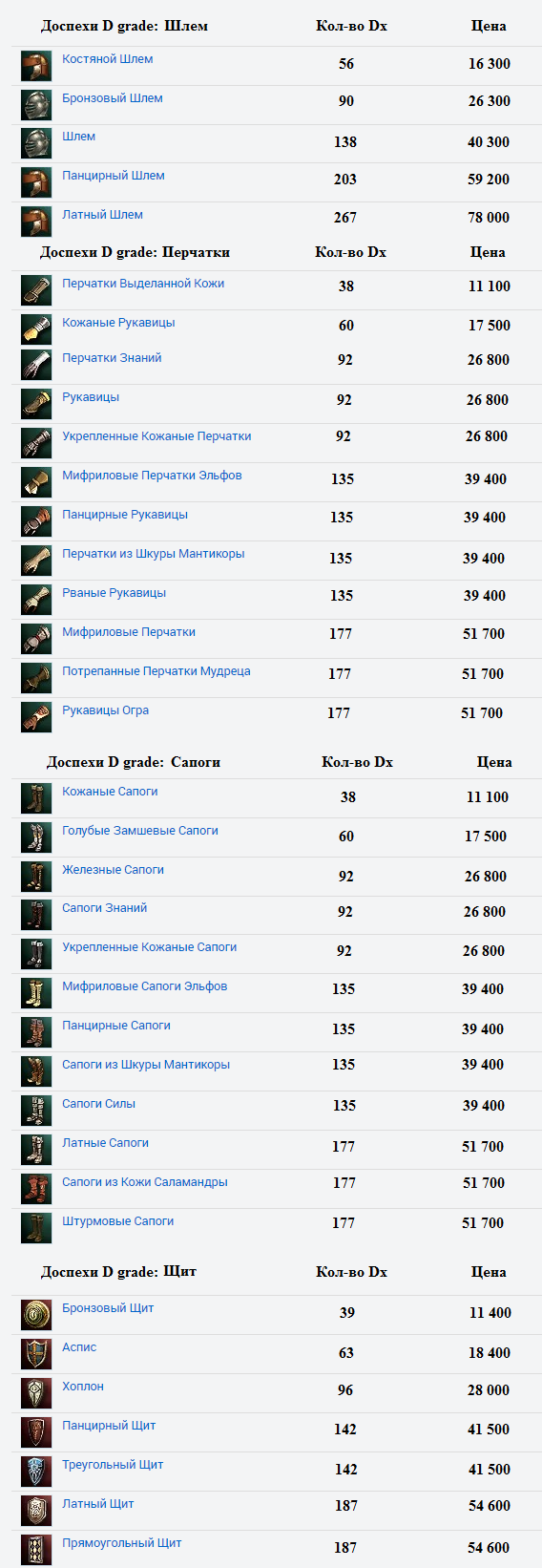Click the Хоплон shield icon
The image size is (542, 1568).
pyautogui.click(x=36, y=1393)
